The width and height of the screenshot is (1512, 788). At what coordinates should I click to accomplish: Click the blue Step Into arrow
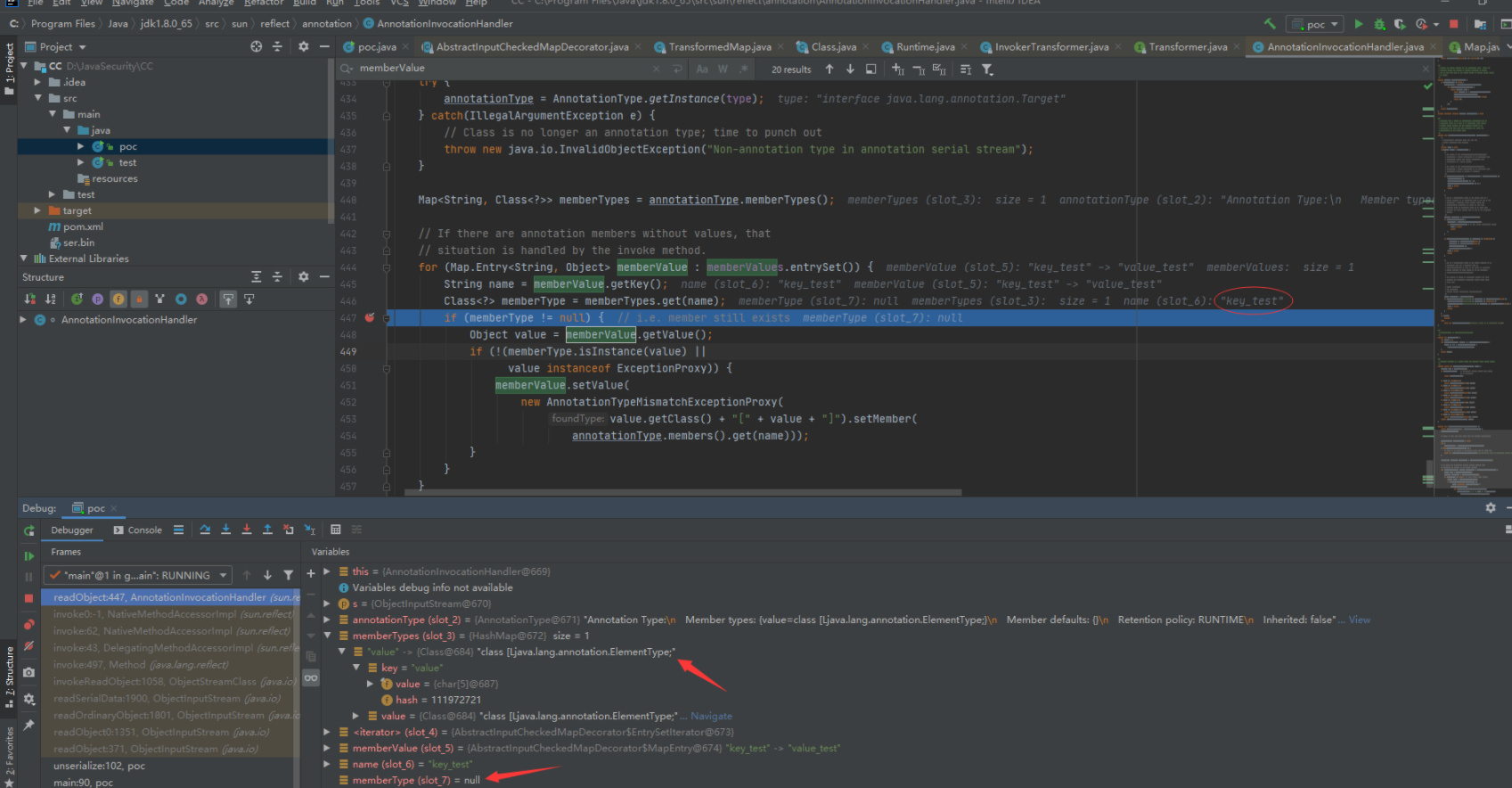coord(225,529)
